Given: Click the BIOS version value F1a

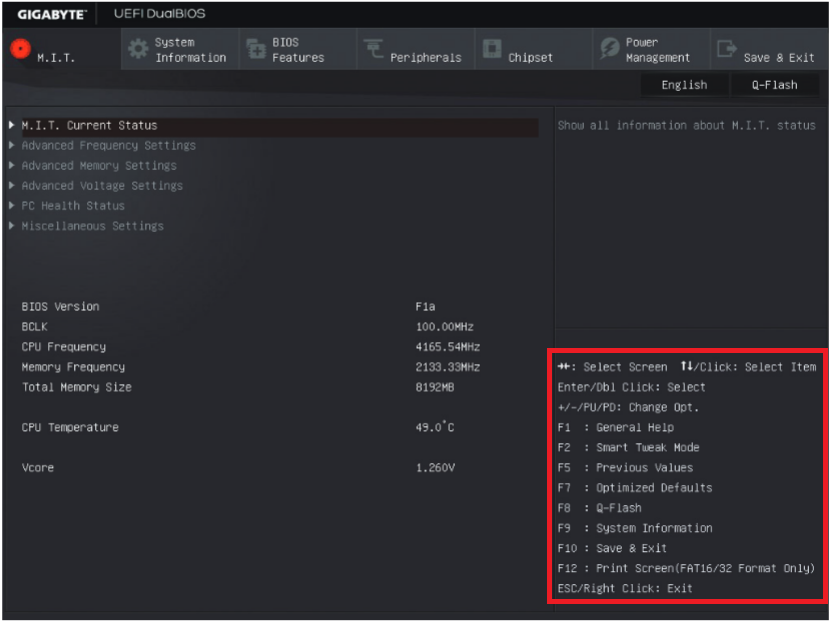Looking at the screenshot, I should click(x=425, y=306).
